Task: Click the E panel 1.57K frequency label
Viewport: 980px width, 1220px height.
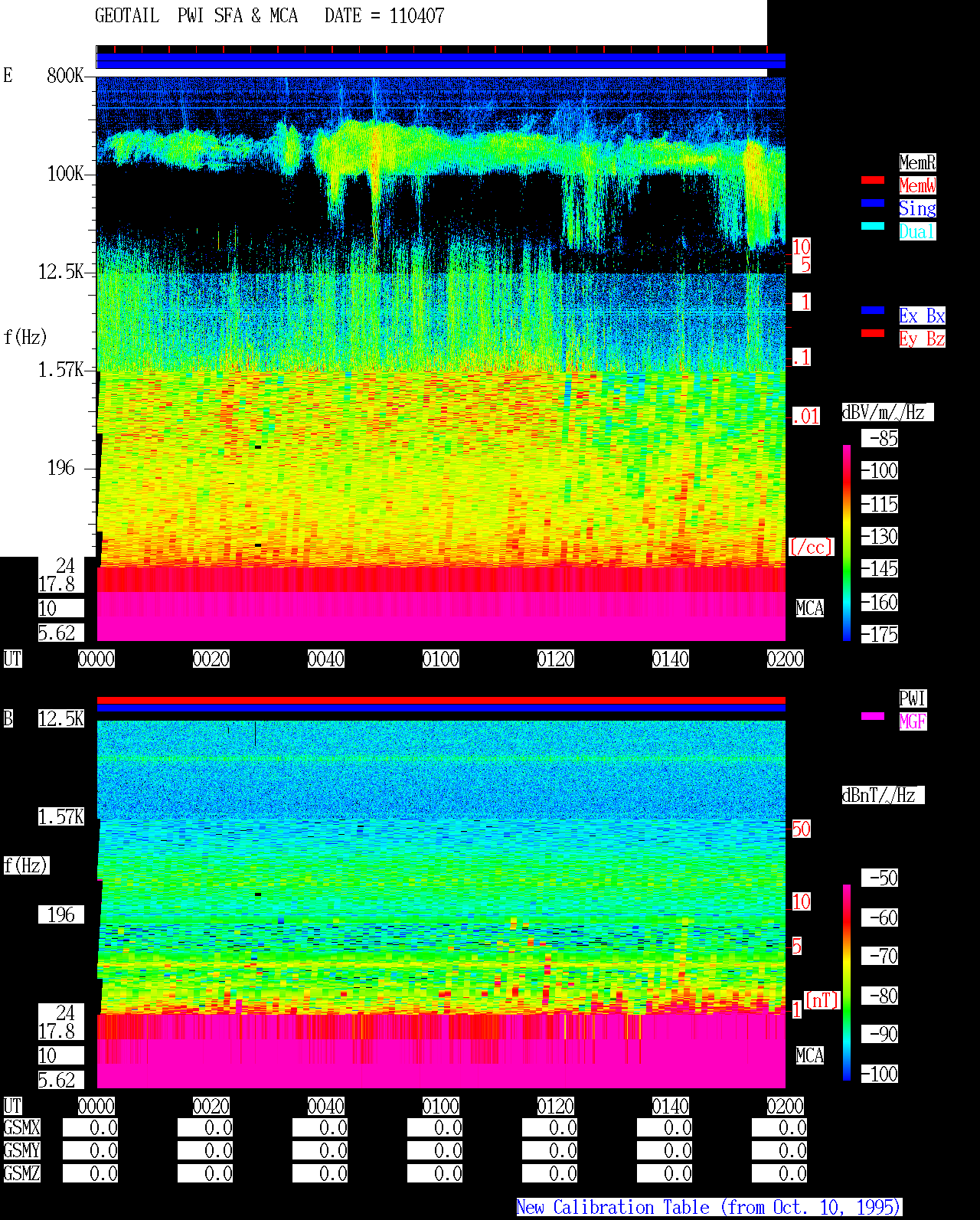Action: [61, 369]
